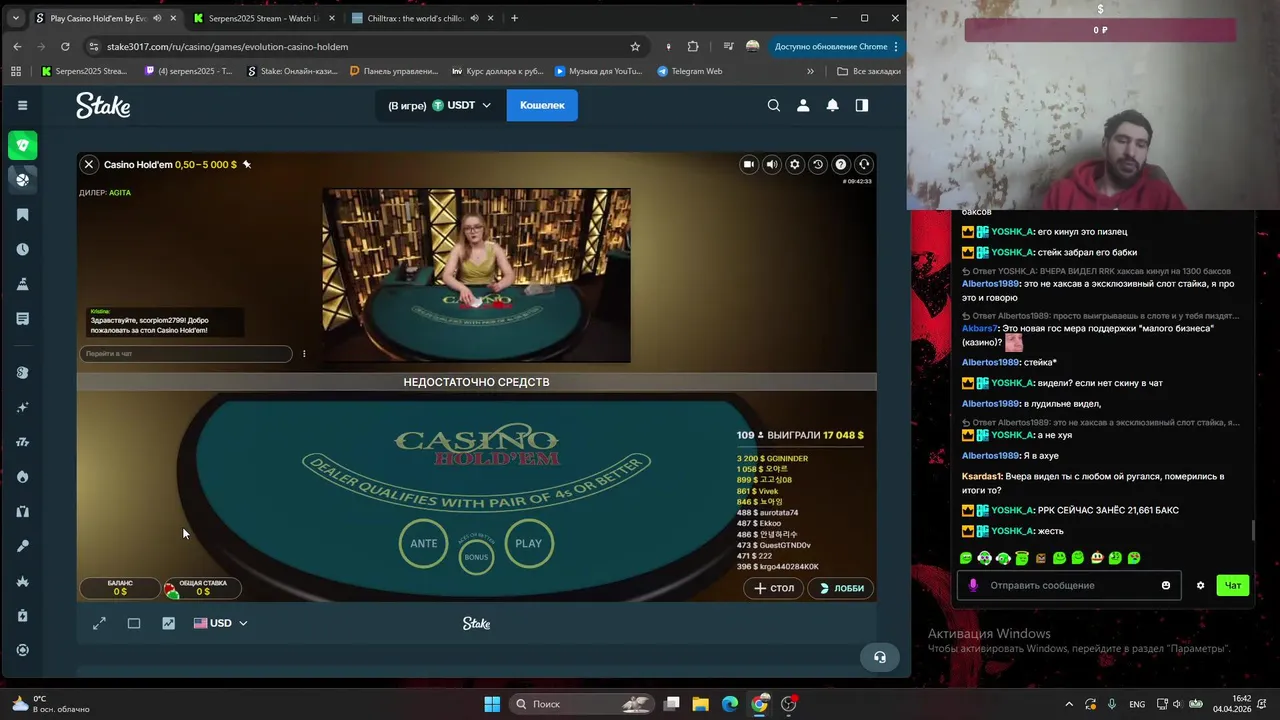Click the PLAY betting spot
This screenshot has width=1280, height=720.
528,543
